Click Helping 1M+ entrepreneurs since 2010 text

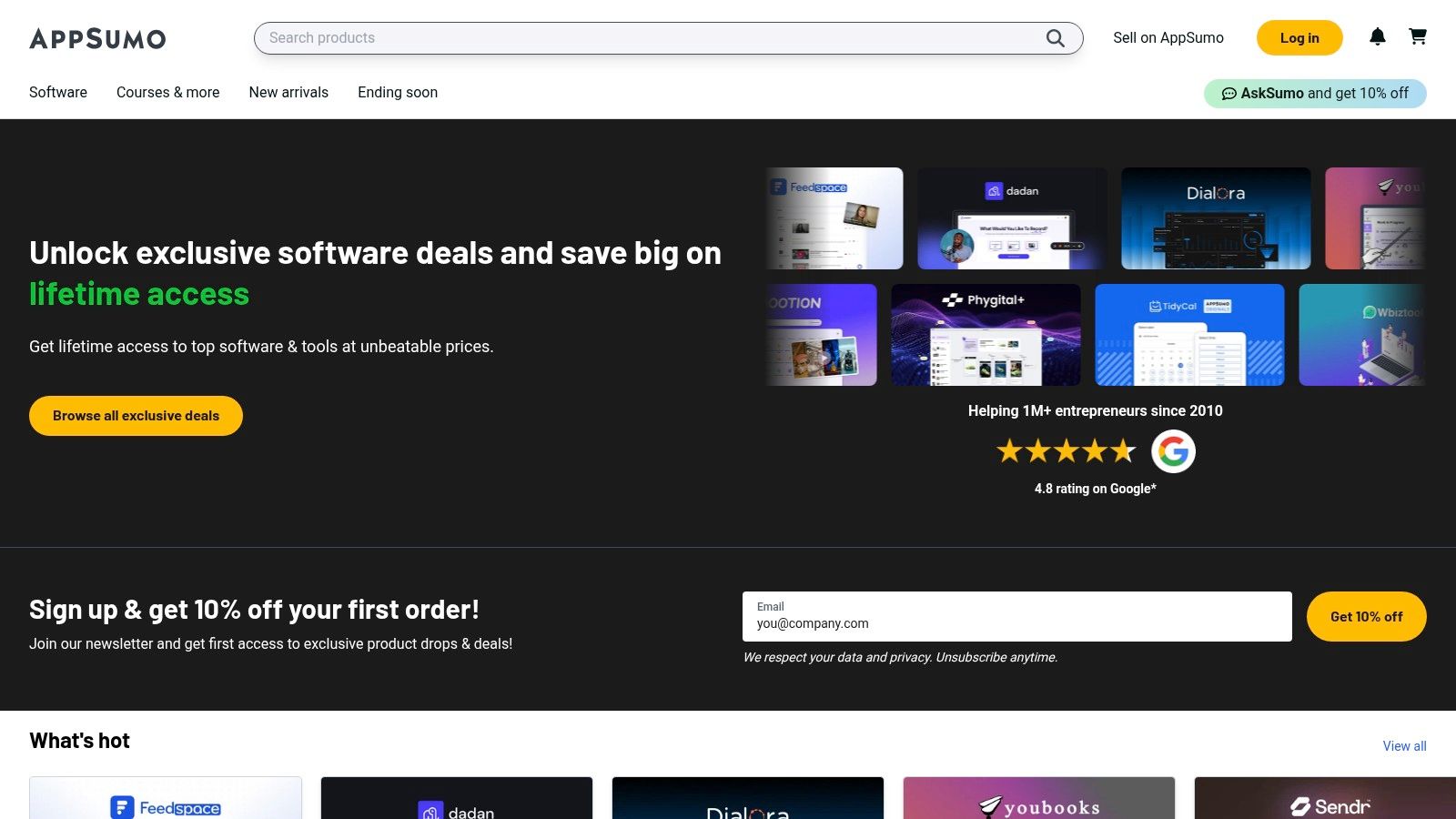click(x=1096, y=410)
